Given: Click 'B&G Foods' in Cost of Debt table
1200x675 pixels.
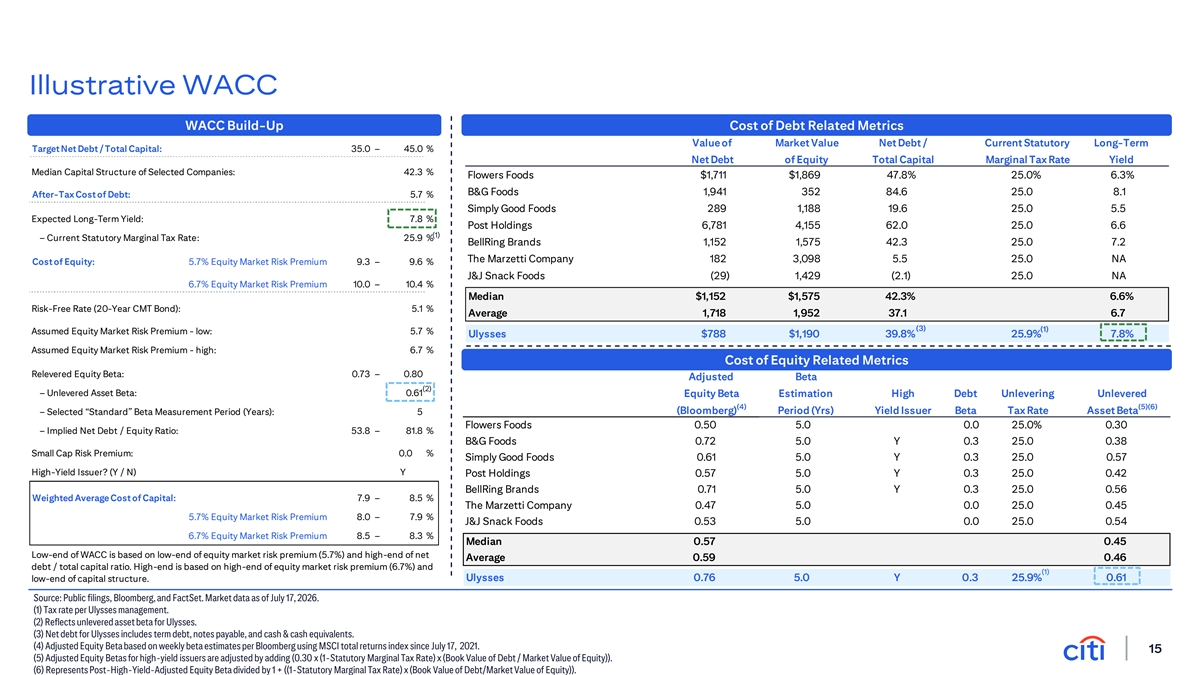Looking at the screenshot, I should [x=493, y=191].
